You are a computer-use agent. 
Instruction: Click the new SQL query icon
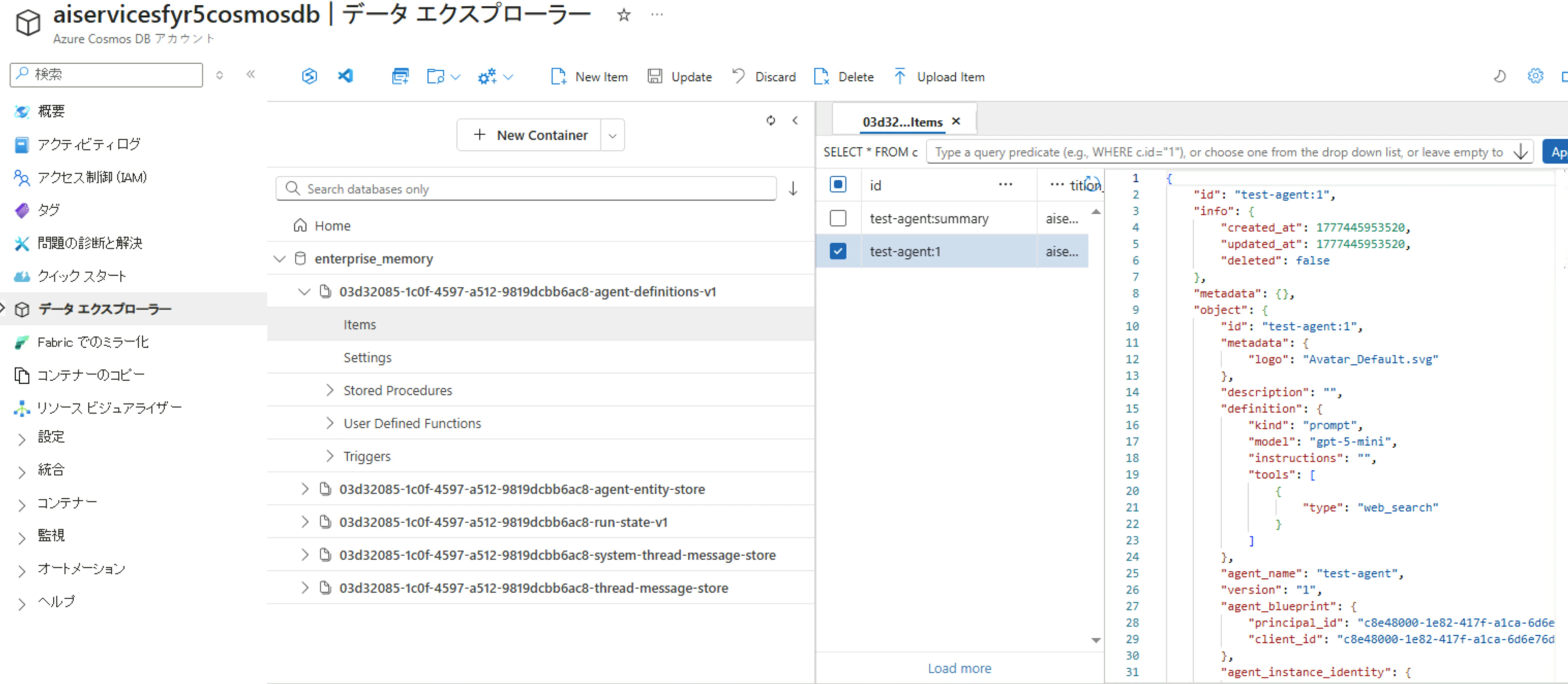(x=400, y=76)
